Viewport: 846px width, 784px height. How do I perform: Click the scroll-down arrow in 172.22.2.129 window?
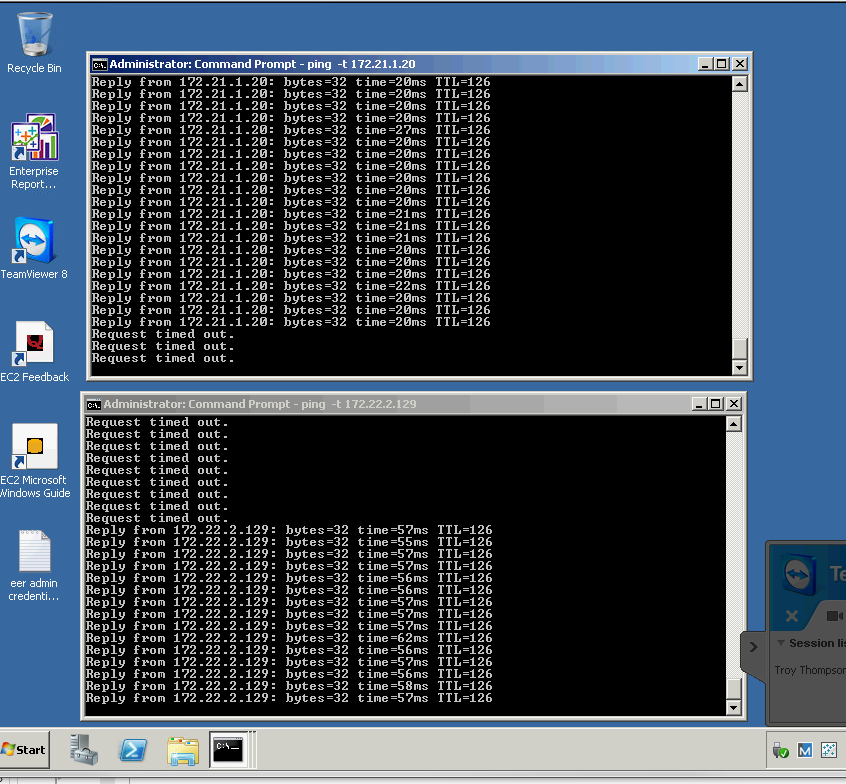733,707
